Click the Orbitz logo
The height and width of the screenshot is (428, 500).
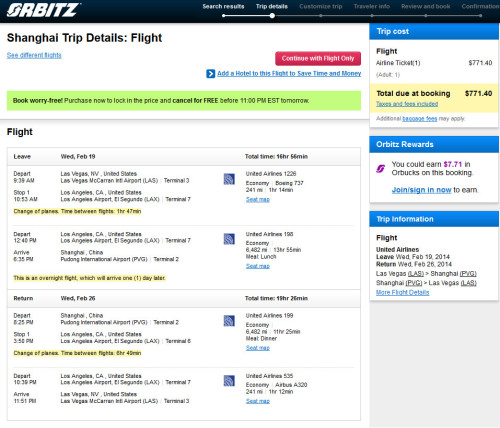[x=43, y=10]
